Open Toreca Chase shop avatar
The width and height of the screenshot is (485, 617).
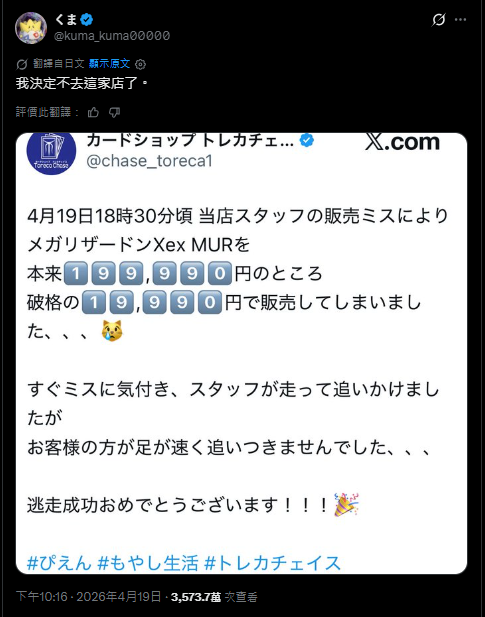pos(51,152)
